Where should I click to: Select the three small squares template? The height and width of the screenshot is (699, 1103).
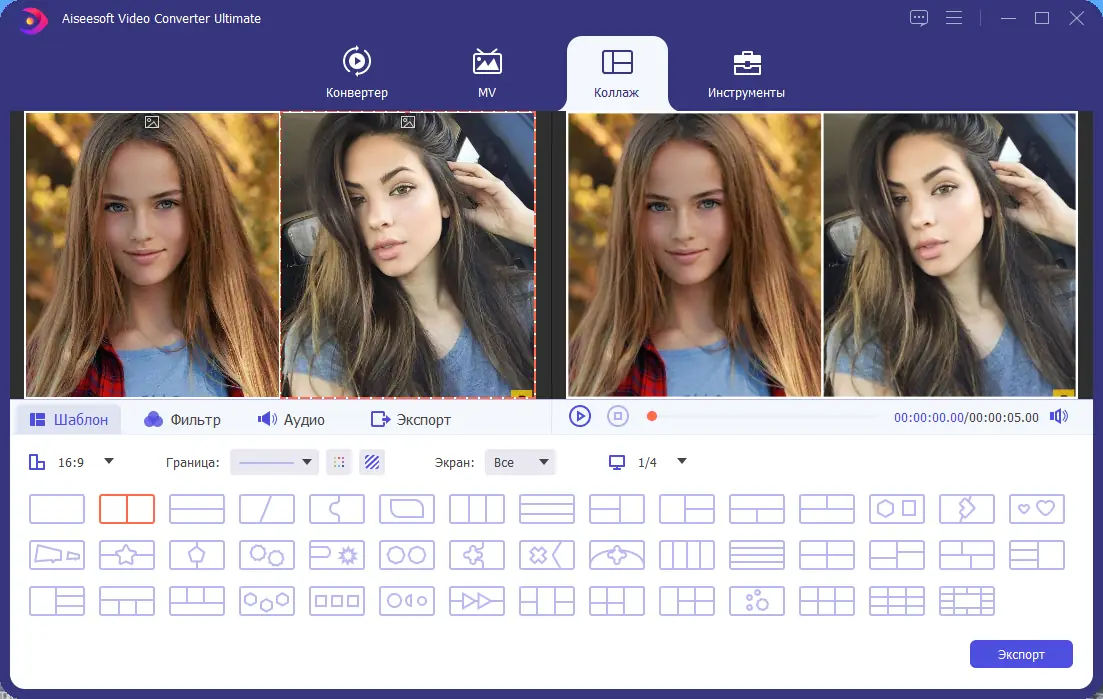tap(337, 601)
